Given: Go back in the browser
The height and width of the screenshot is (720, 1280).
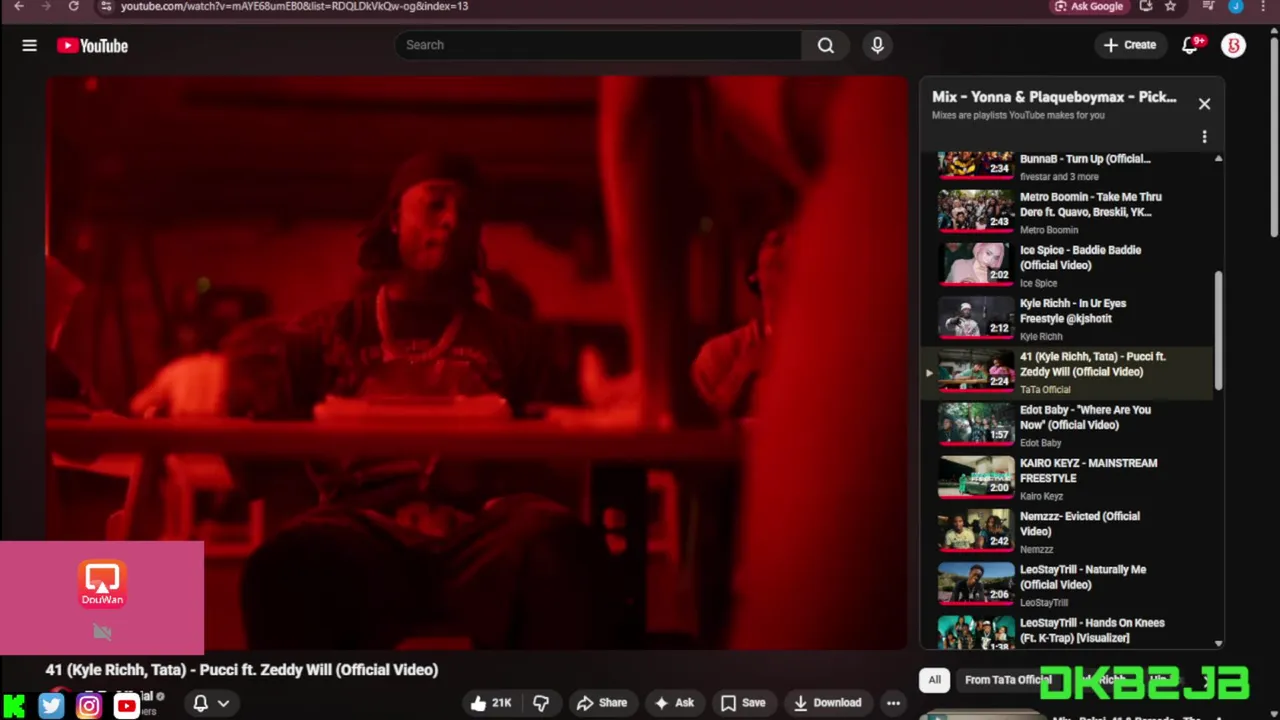Looking at the screenshot, I should pos(18,6).
